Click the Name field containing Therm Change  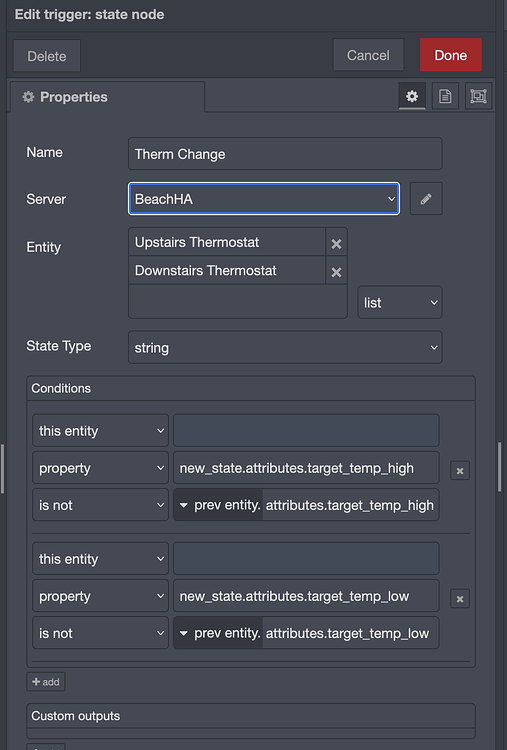tap(285, 154)
